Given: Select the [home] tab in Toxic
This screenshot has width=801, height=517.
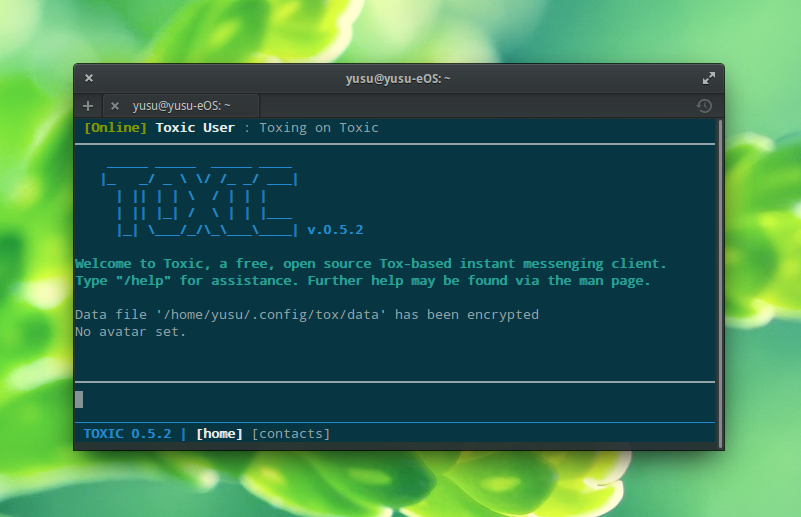Looking at the screenshot, I should point(220,434).
